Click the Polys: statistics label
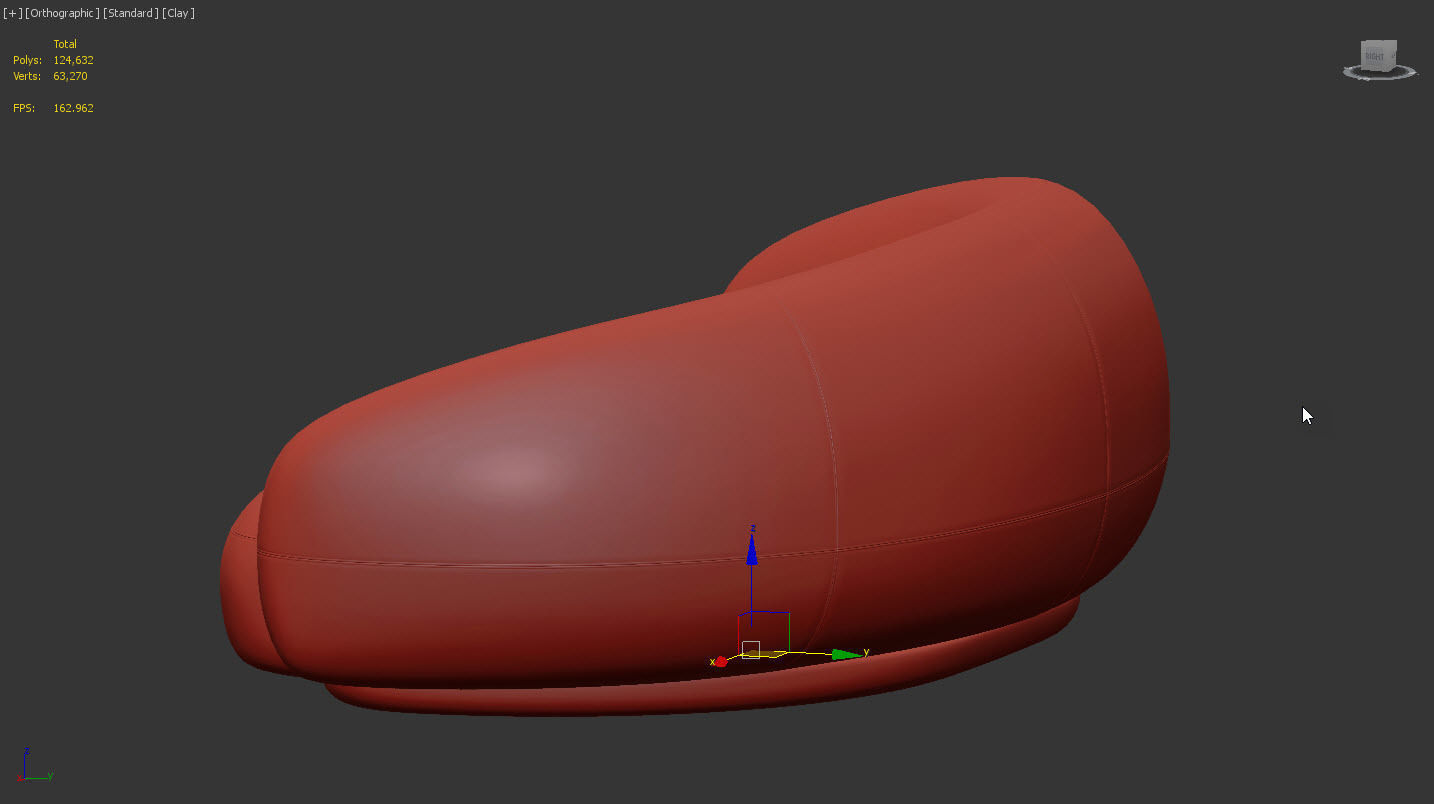The image size is (1434, 804). [x=27, y=60]
